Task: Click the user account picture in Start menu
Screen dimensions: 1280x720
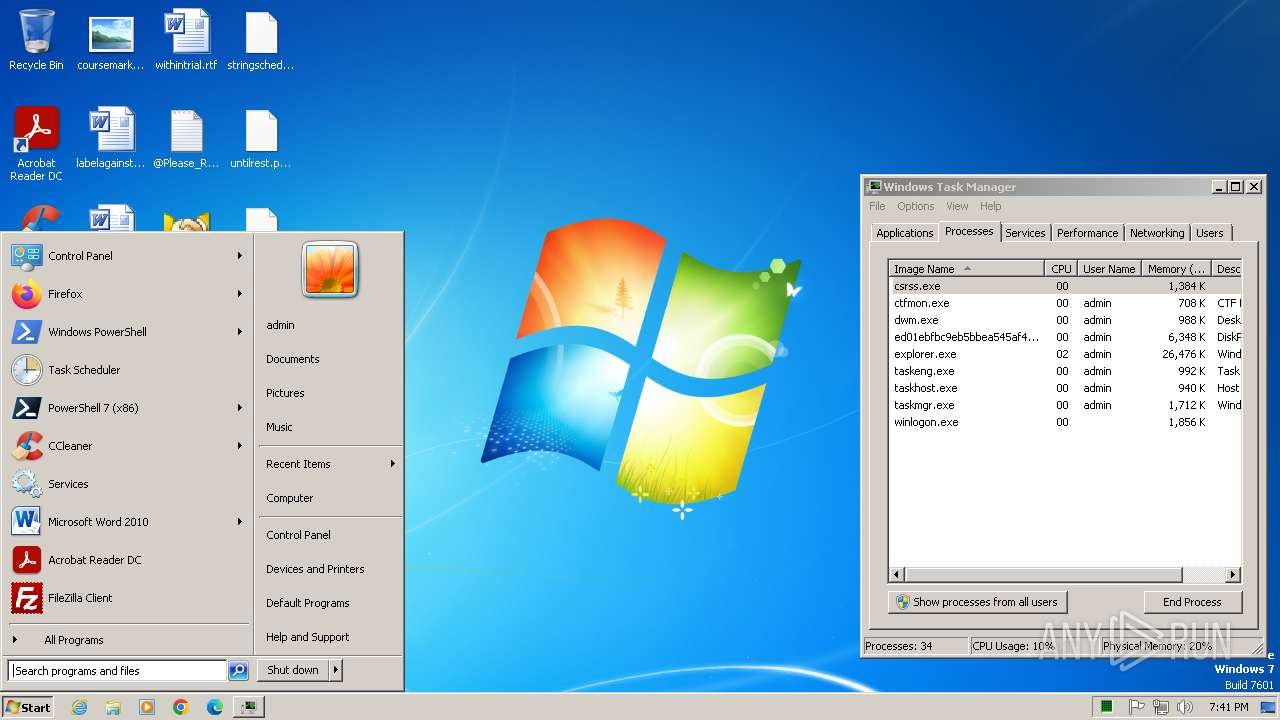Action: pos(330,270)
